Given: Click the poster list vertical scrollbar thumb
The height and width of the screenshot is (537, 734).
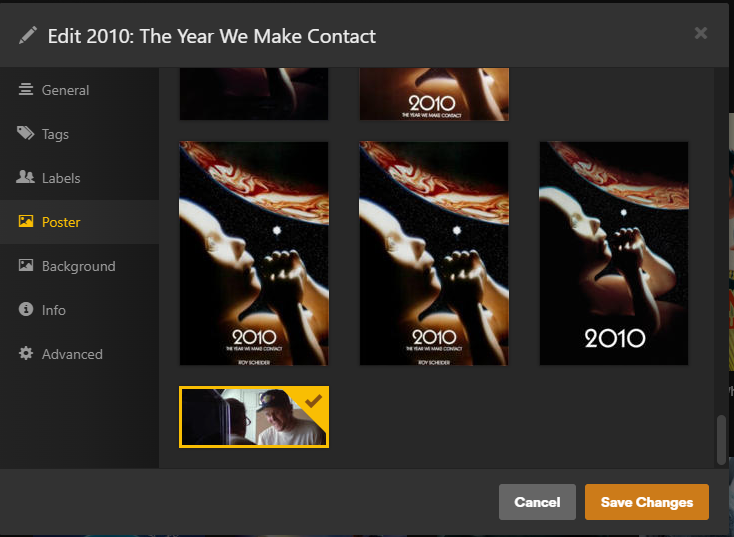Looking at the screenshot, I should coord(721,440).
